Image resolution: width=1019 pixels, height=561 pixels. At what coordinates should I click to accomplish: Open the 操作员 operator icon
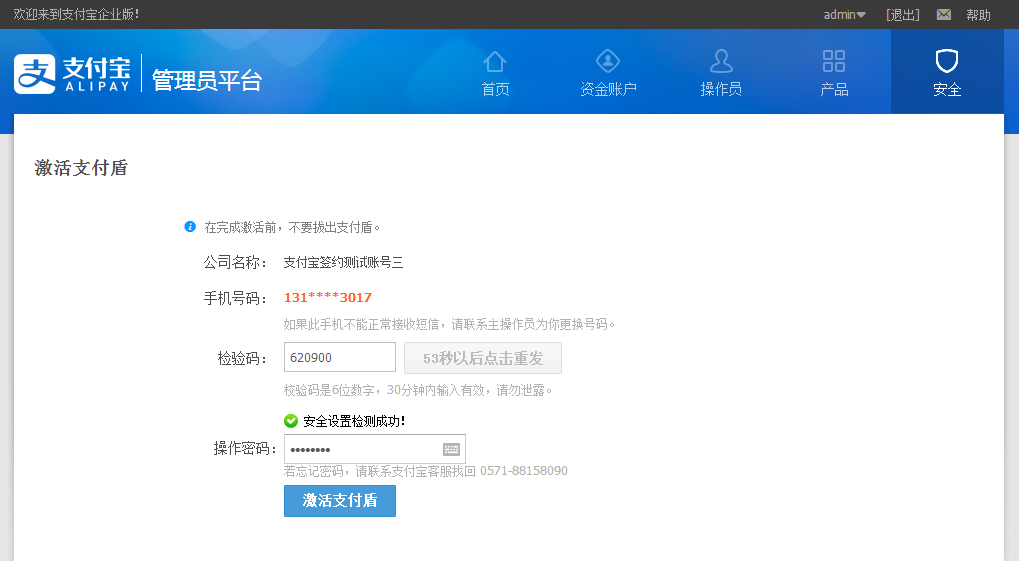(721, 62)
